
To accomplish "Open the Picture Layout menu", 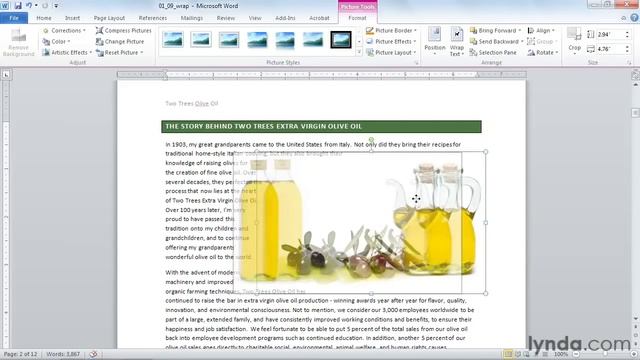I will point(391,53).
